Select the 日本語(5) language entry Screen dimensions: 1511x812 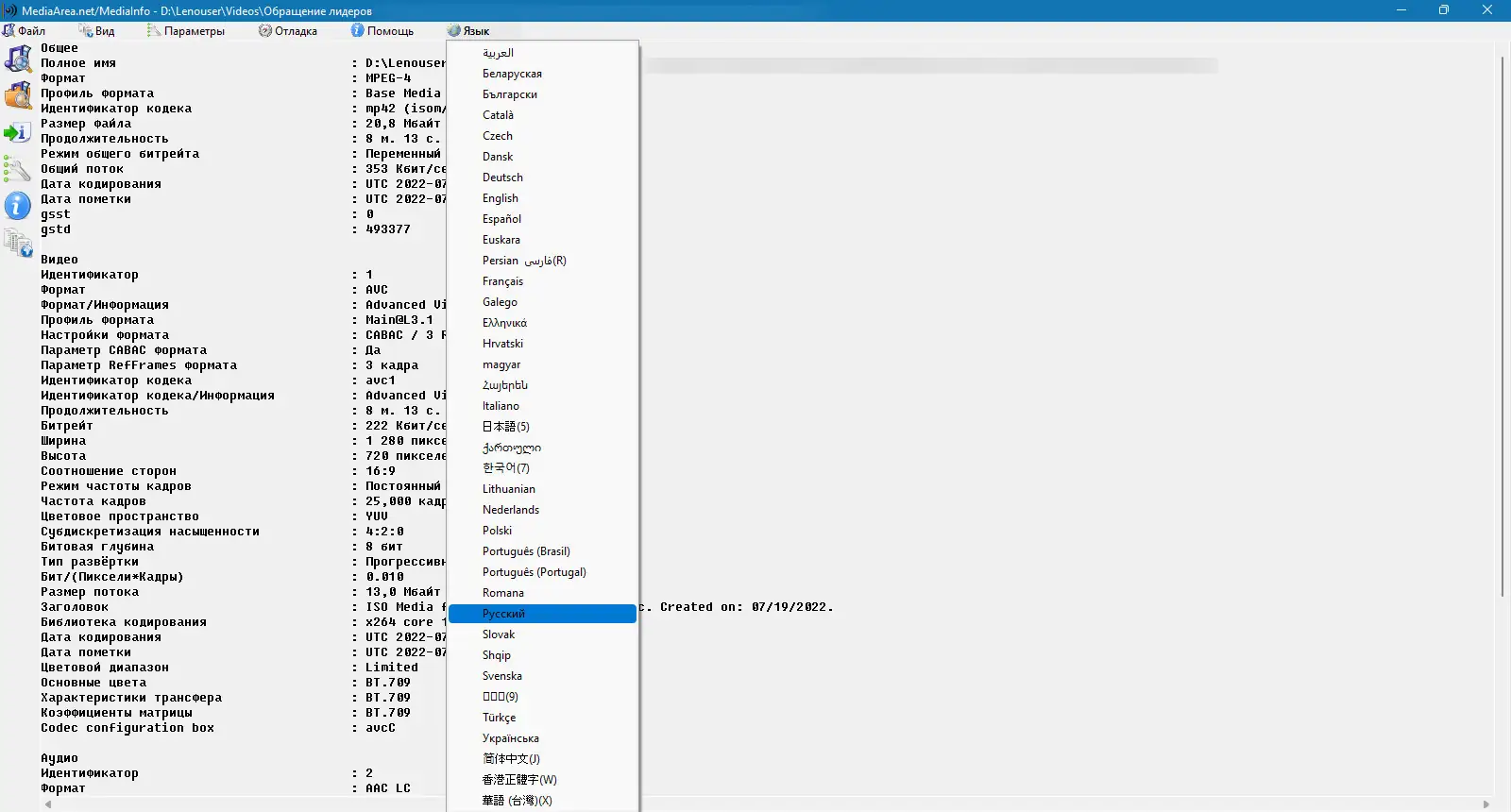[x=543, y=427]
